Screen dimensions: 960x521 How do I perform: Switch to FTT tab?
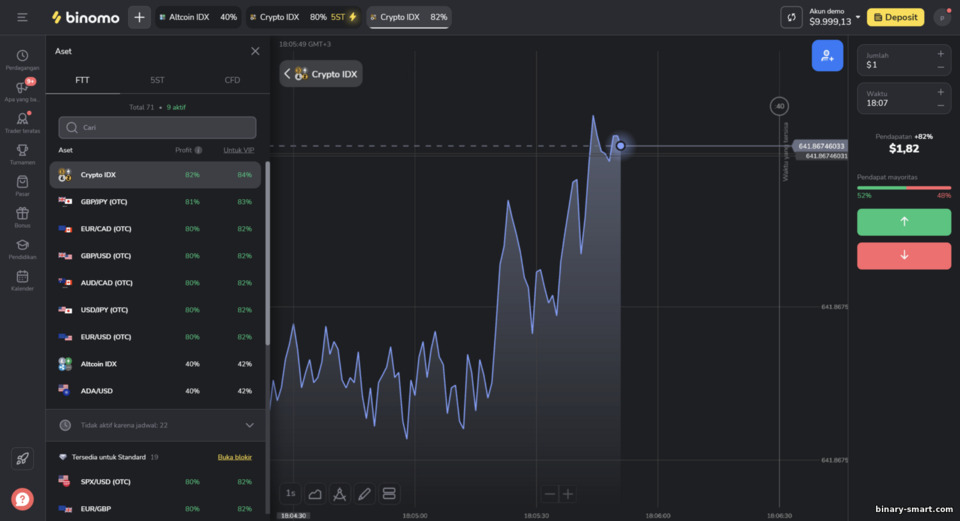[x=83, y=80]
